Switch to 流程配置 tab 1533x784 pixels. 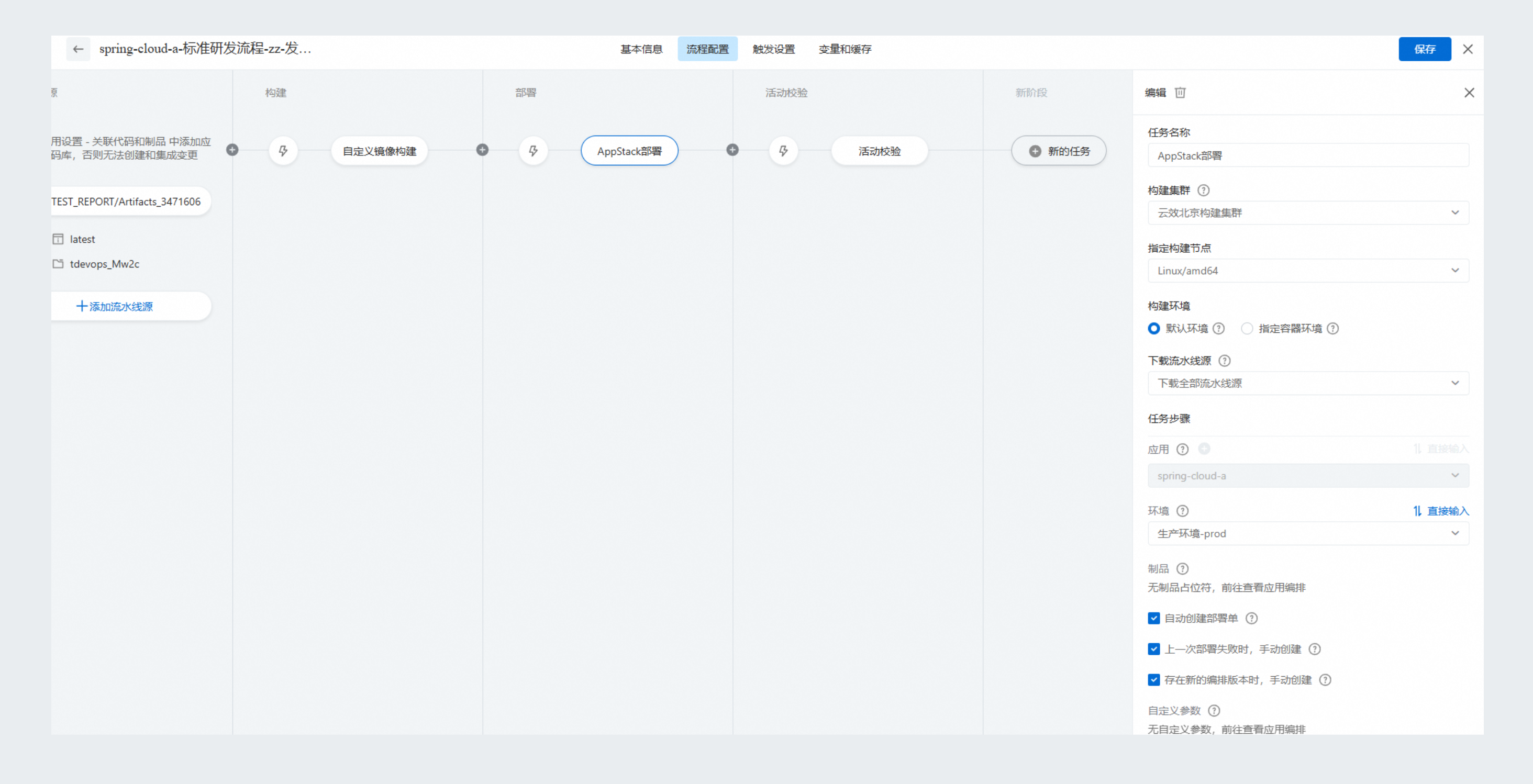707,49
